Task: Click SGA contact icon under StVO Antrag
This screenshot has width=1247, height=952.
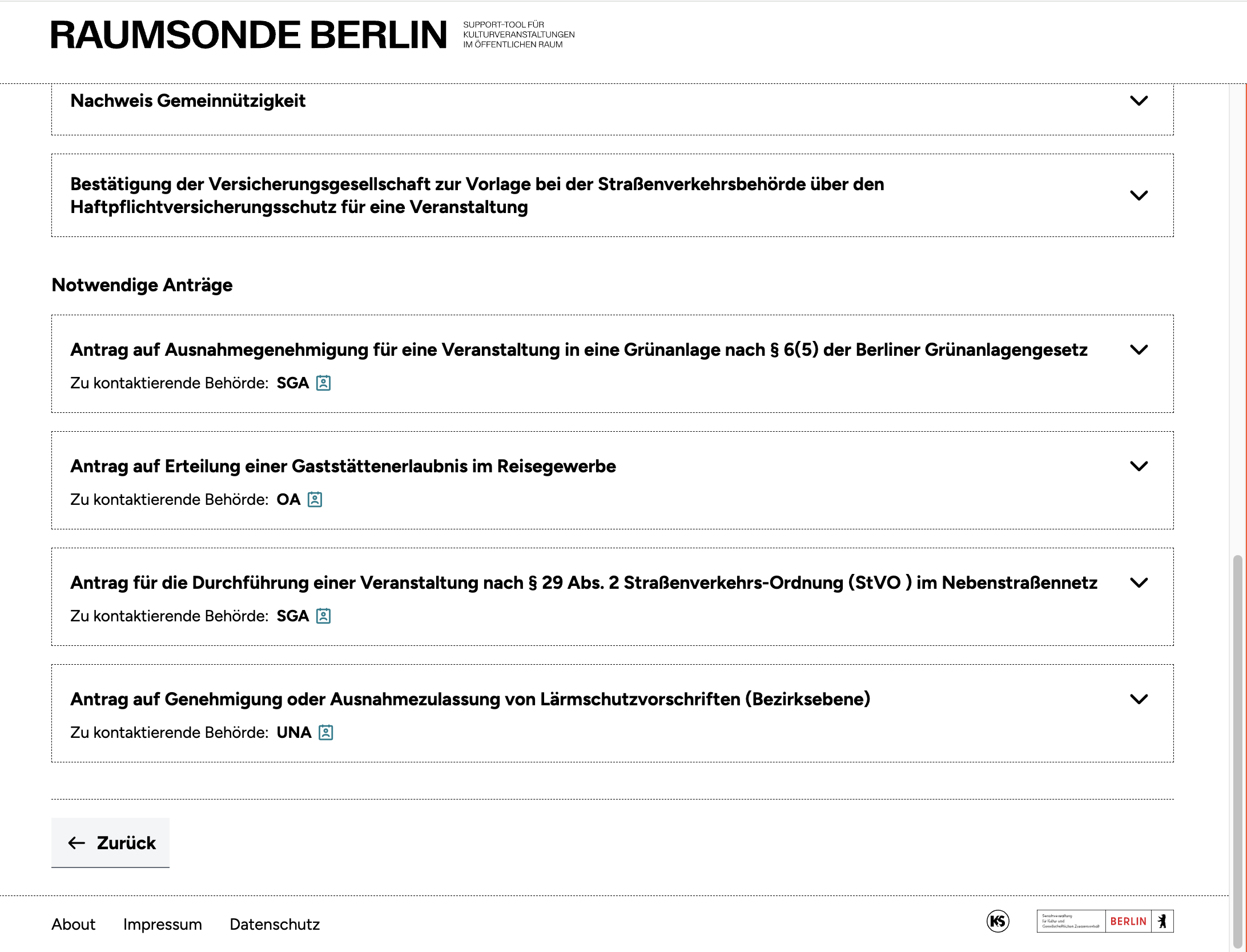Action: 323,616
